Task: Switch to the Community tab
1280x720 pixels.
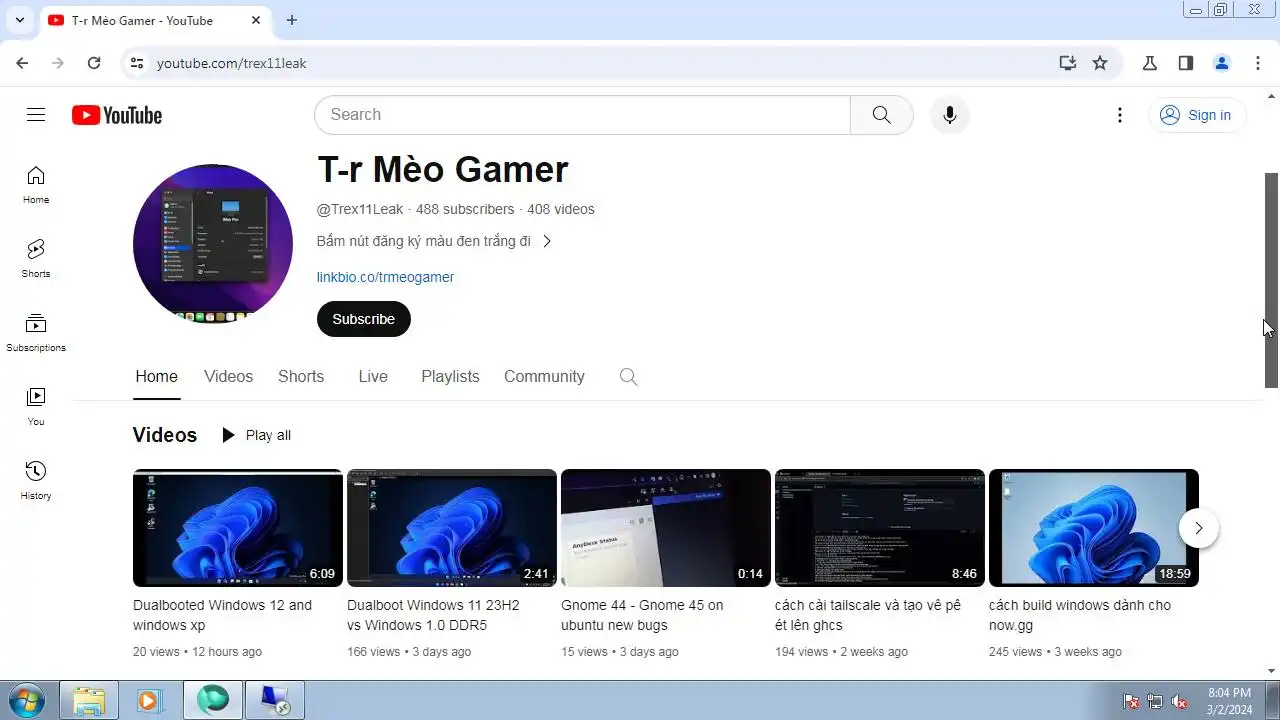Action: (544, 377)
